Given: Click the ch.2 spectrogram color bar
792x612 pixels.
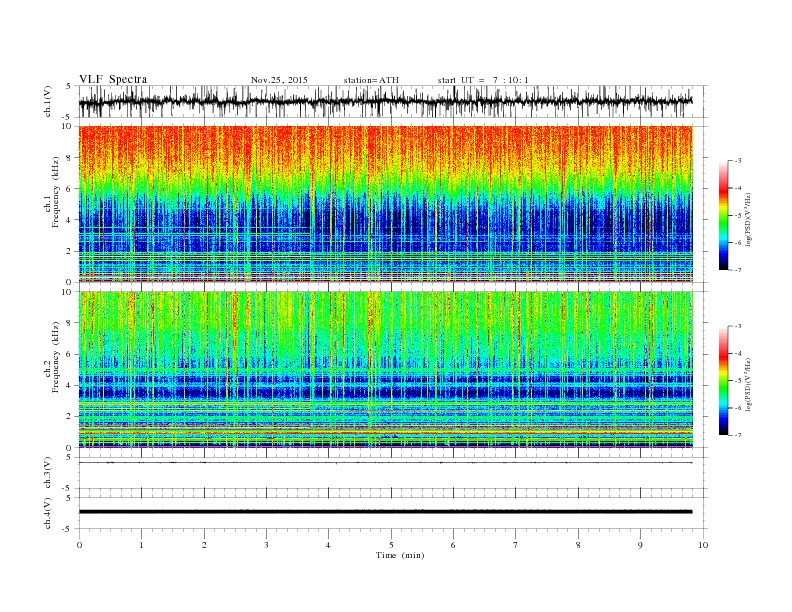Looking at the screenshot, I should tap(723, 381).
